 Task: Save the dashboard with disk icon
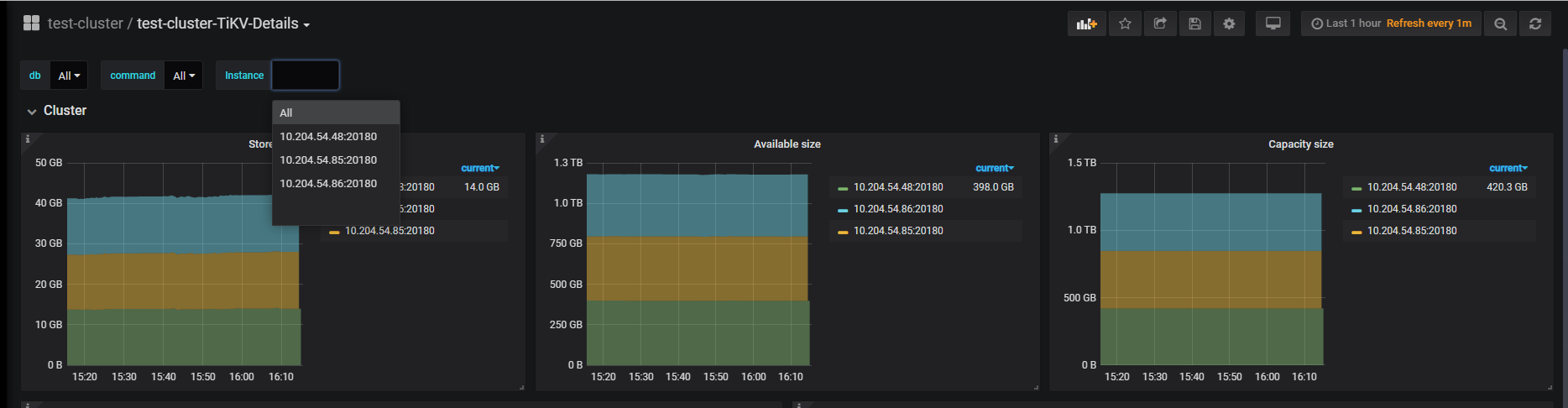(1194, 24)
